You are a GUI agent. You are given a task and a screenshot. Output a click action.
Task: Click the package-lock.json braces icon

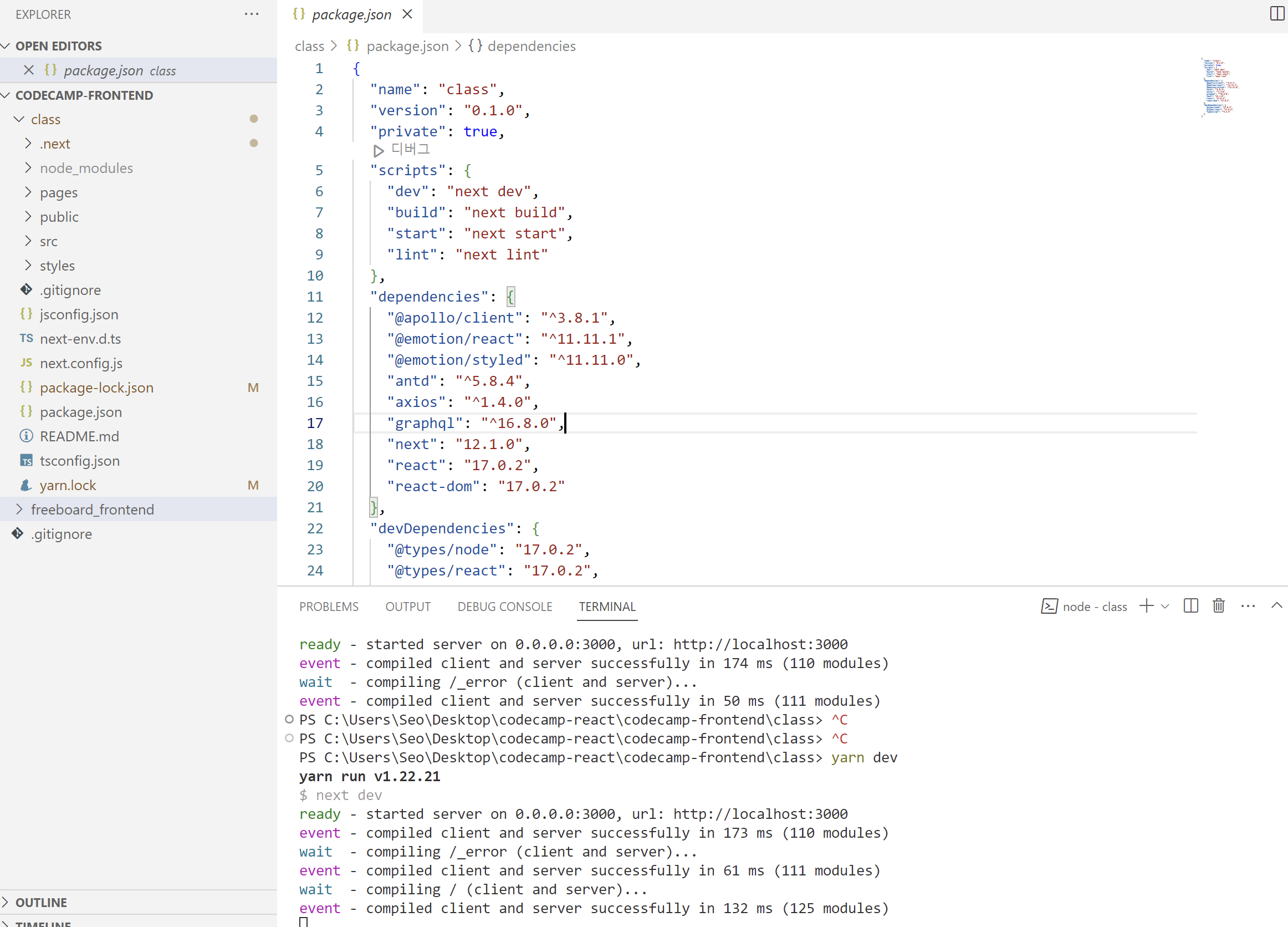click(x=26, y=388)
